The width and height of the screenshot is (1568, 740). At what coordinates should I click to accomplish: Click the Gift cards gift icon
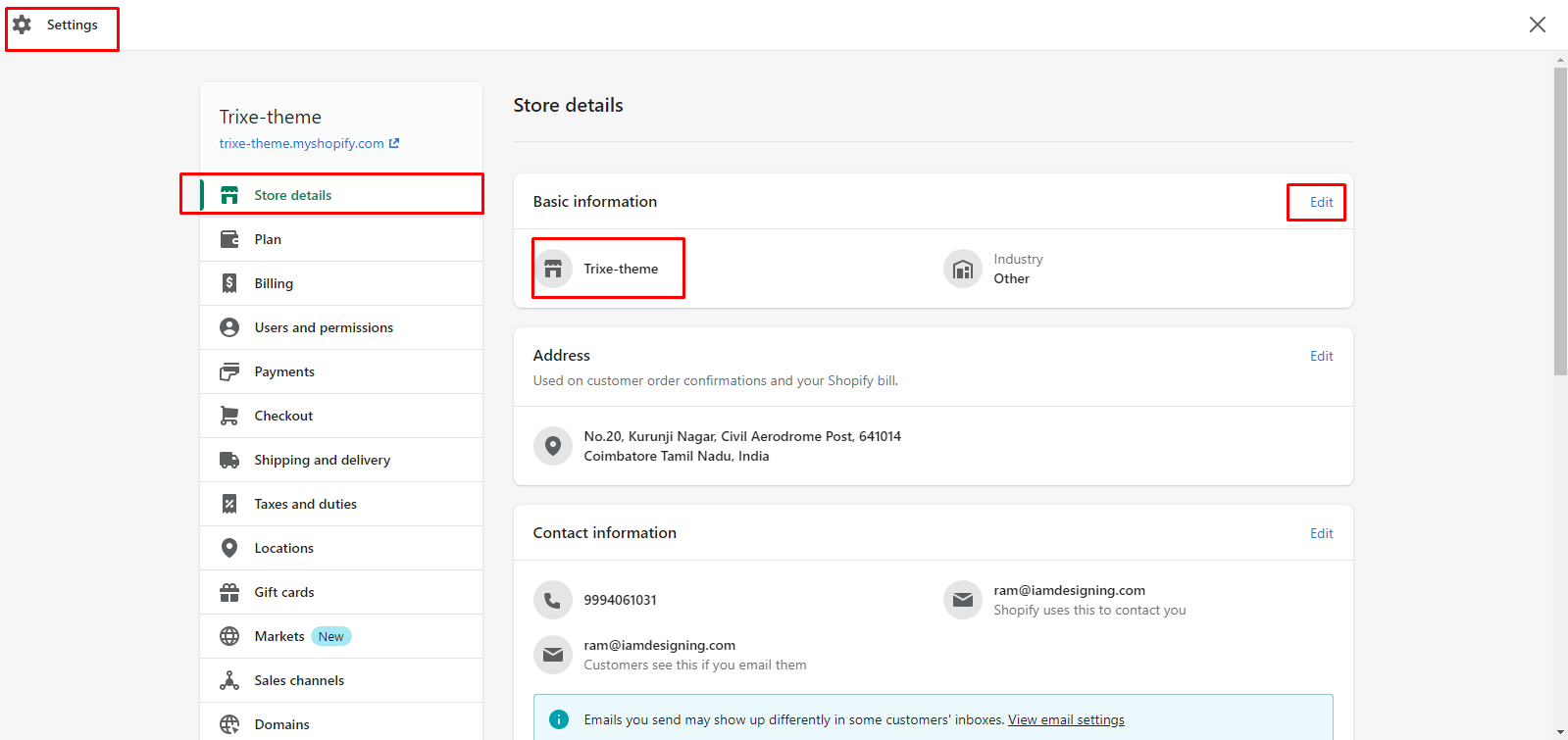click(229, 592)
